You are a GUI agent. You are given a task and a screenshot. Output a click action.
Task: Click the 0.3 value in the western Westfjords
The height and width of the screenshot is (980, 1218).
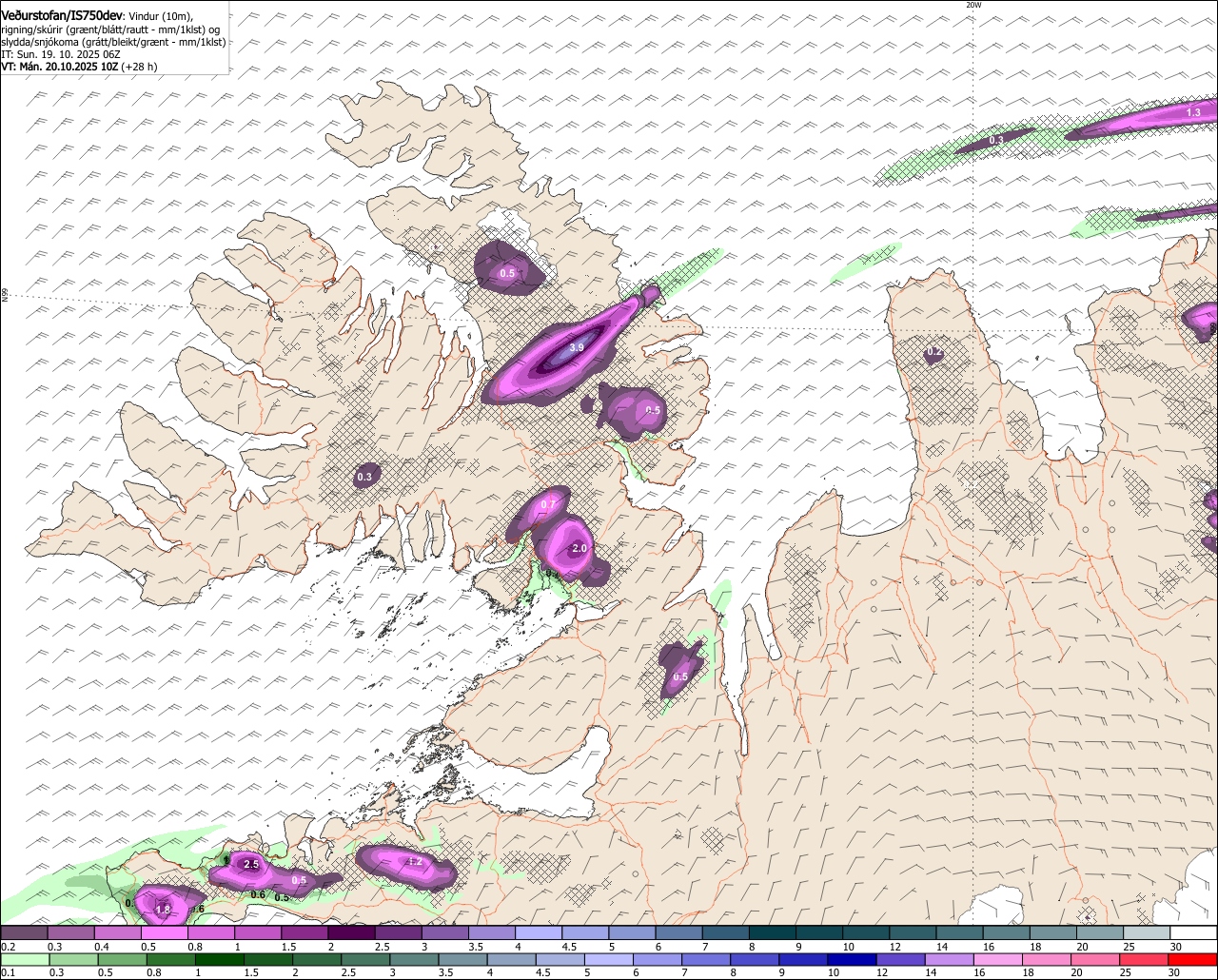tap(364, 477)
